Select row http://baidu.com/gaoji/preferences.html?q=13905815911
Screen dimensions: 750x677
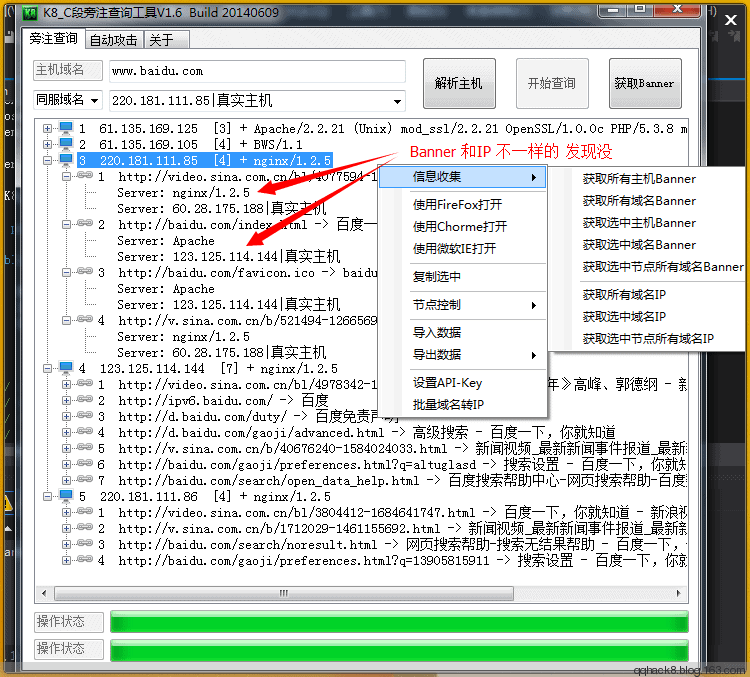click(402, 560)
